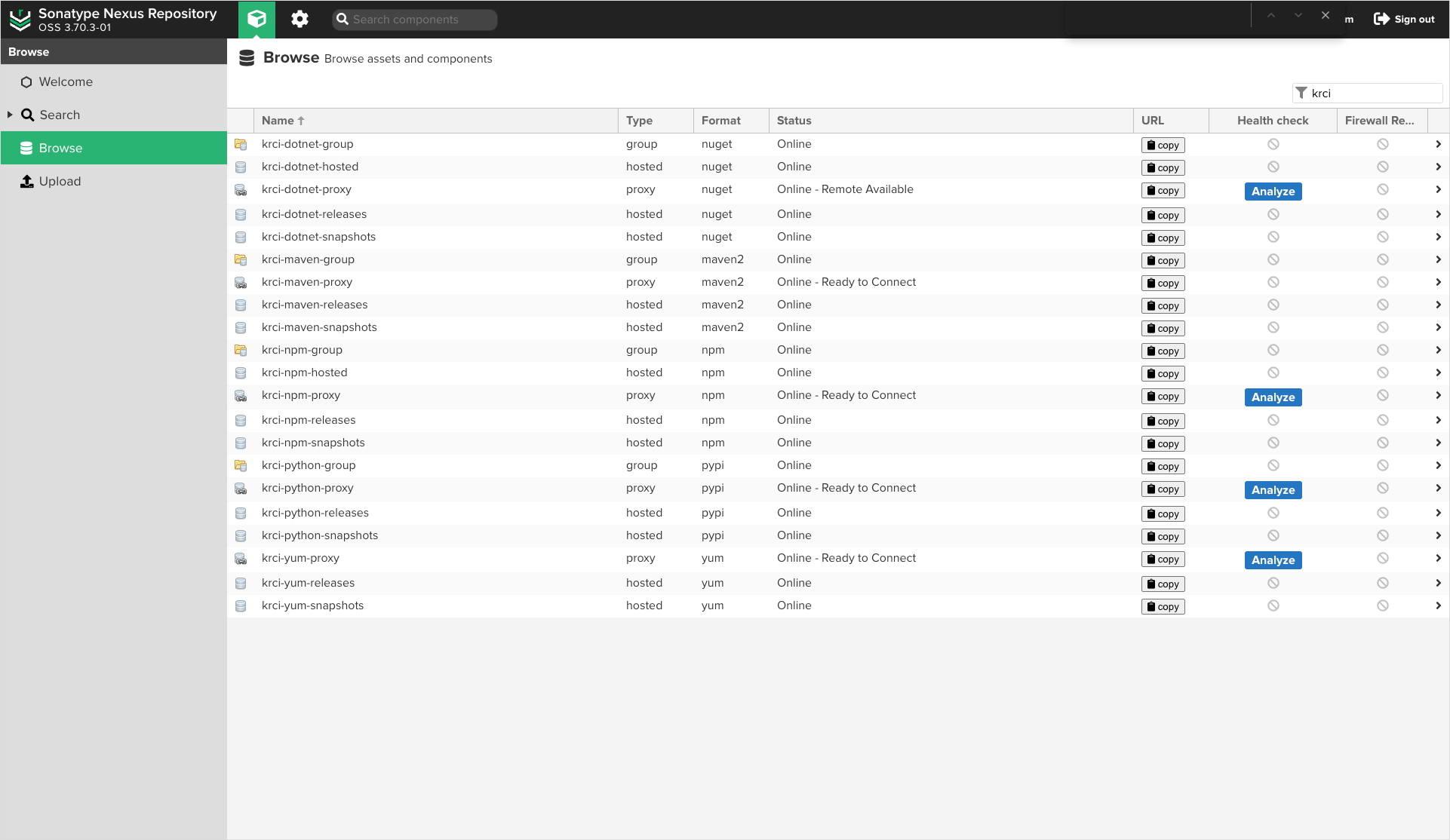Click the Sign out button
This screenshot has width=1450, height=840.
tap(1403, 19)
